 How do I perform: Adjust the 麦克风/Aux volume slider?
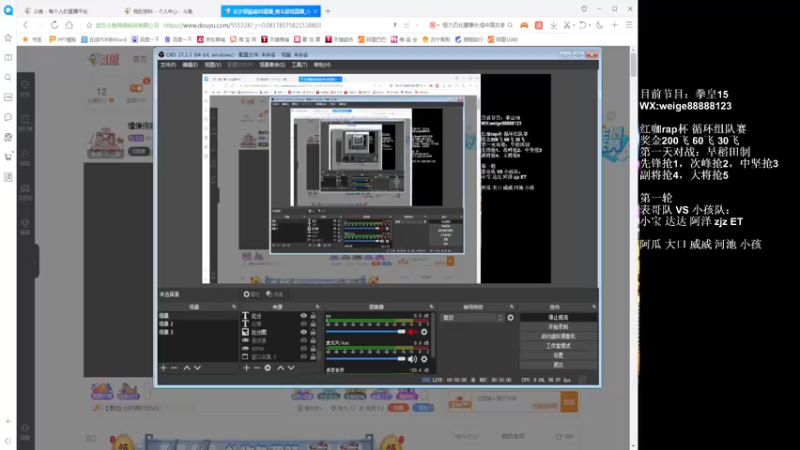pos(365,359)
